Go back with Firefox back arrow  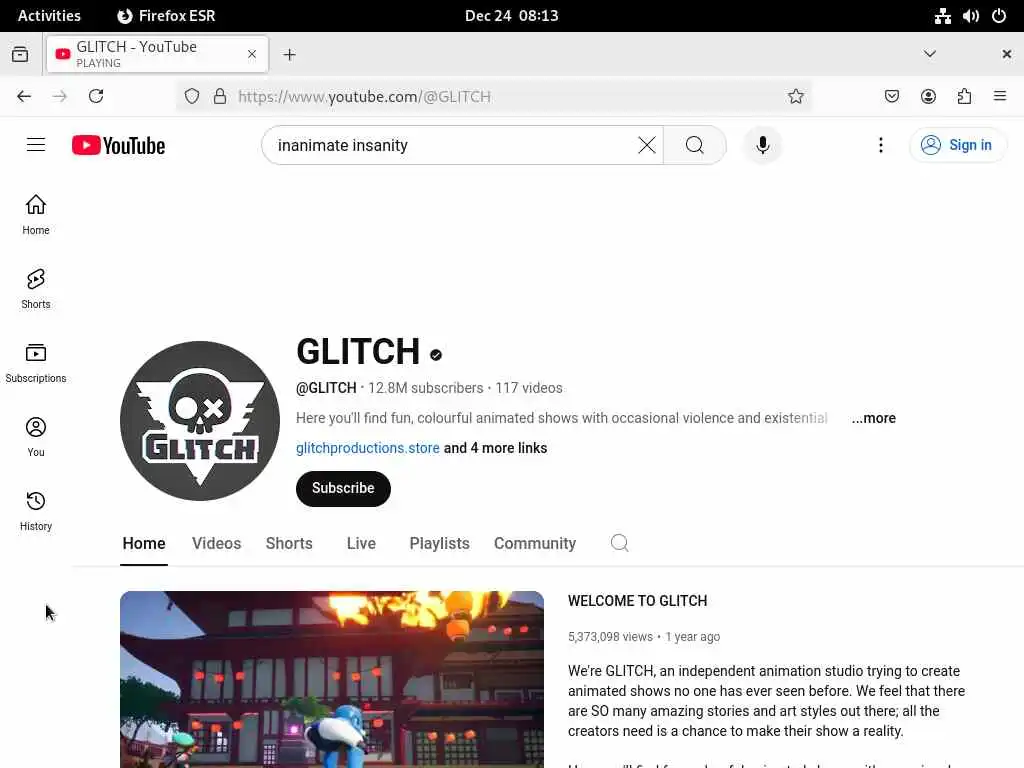point(24,97)
